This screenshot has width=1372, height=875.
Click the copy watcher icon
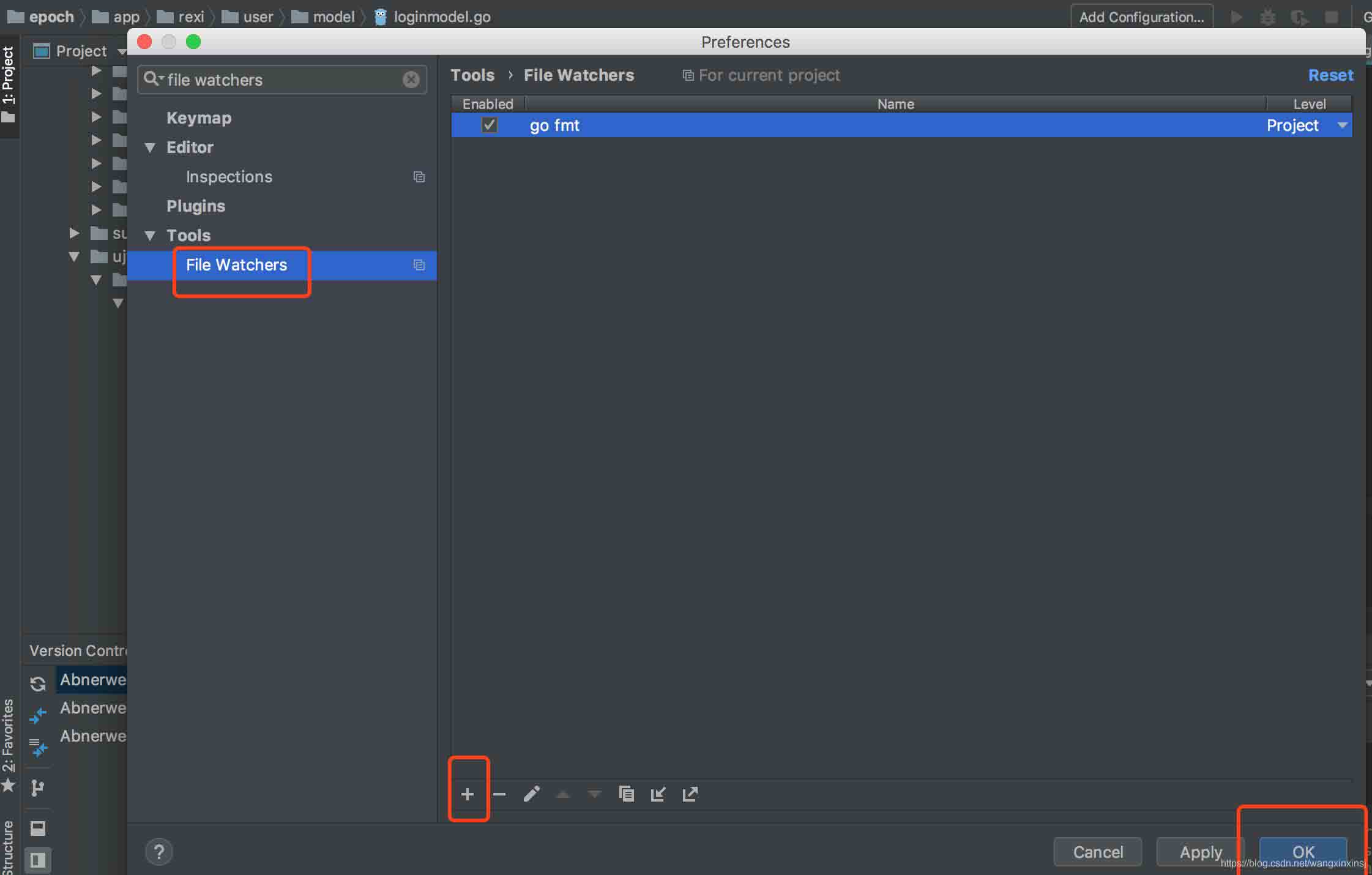626,793
